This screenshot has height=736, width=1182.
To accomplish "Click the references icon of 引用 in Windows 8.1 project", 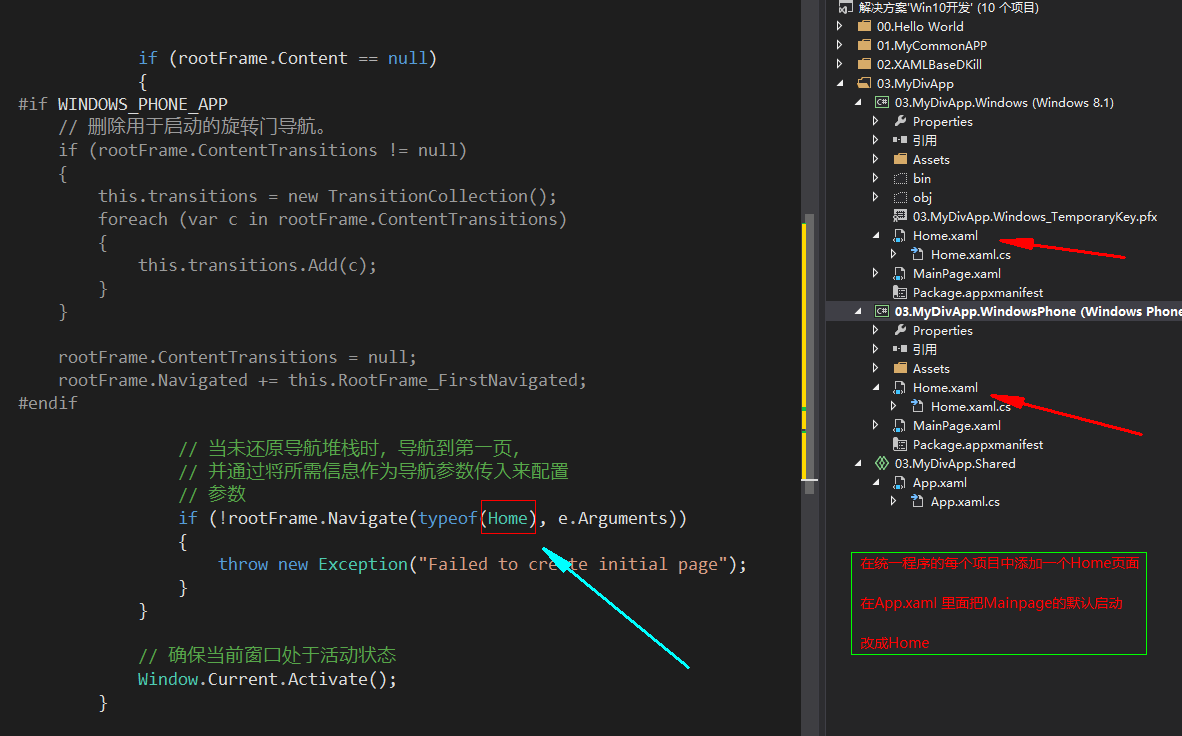I will [x=900, y=140].
